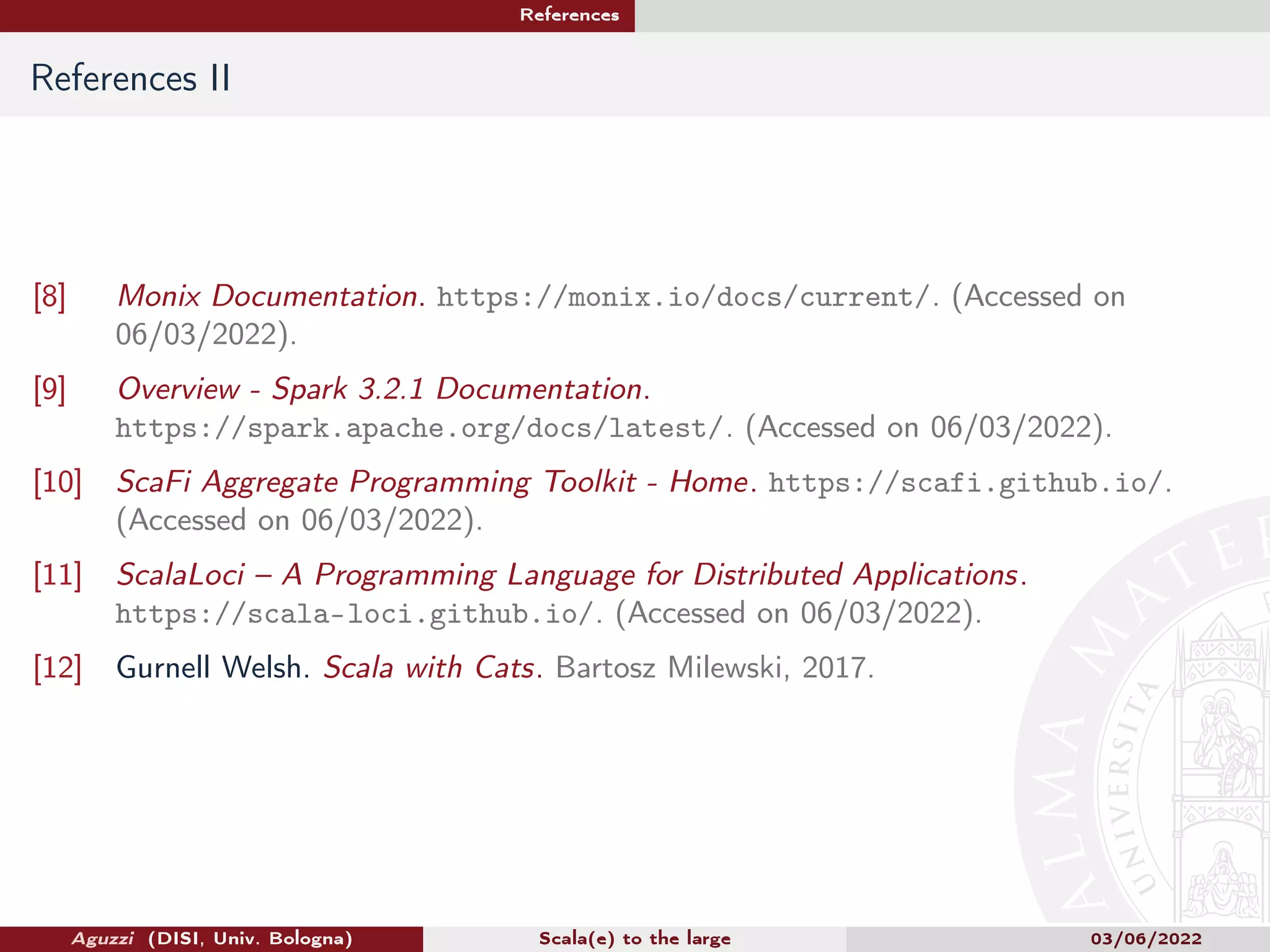Select the reference number [8]
The image size is (1270, 952).
click(x=50, y=296)
